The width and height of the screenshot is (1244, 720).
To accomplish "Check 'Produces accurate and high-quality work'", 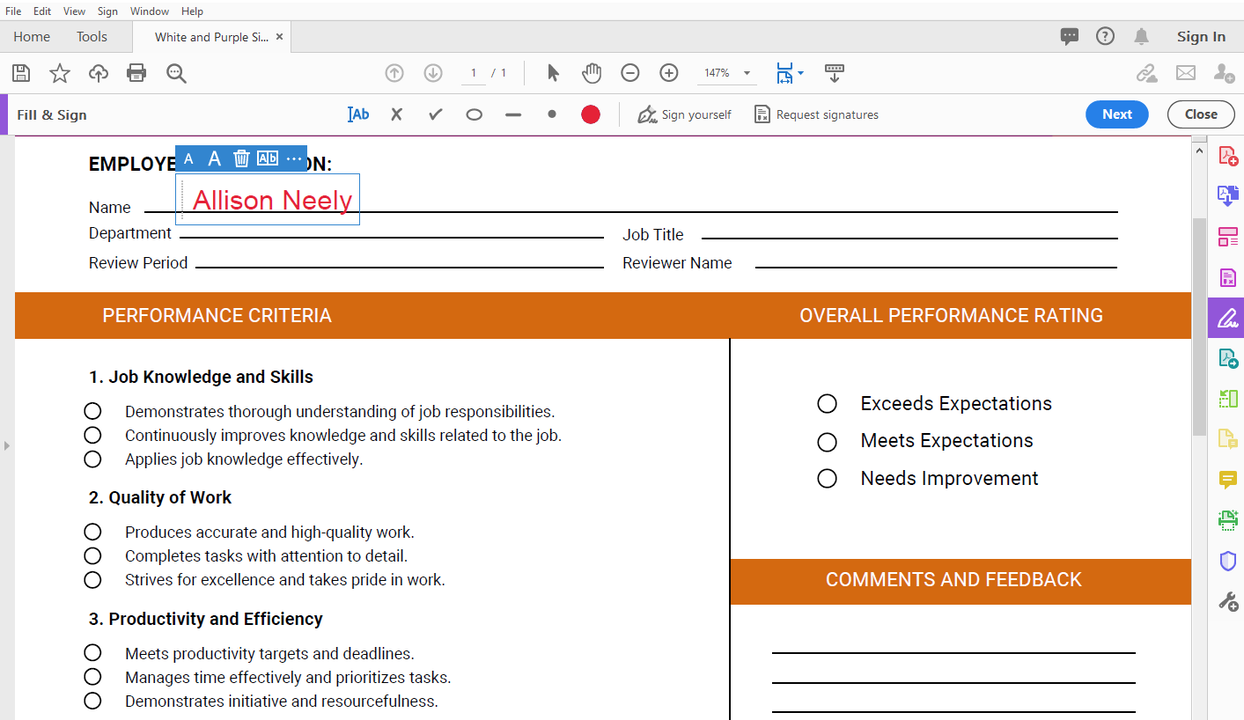I will pos(92,531).
